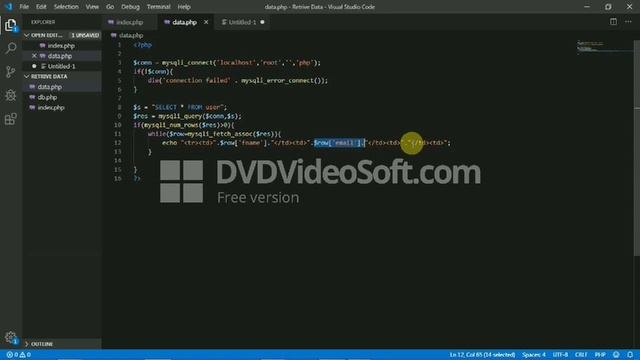This screenshot has width=640, height=360.
Task: Open the View menu
Action: coord(92,7)
